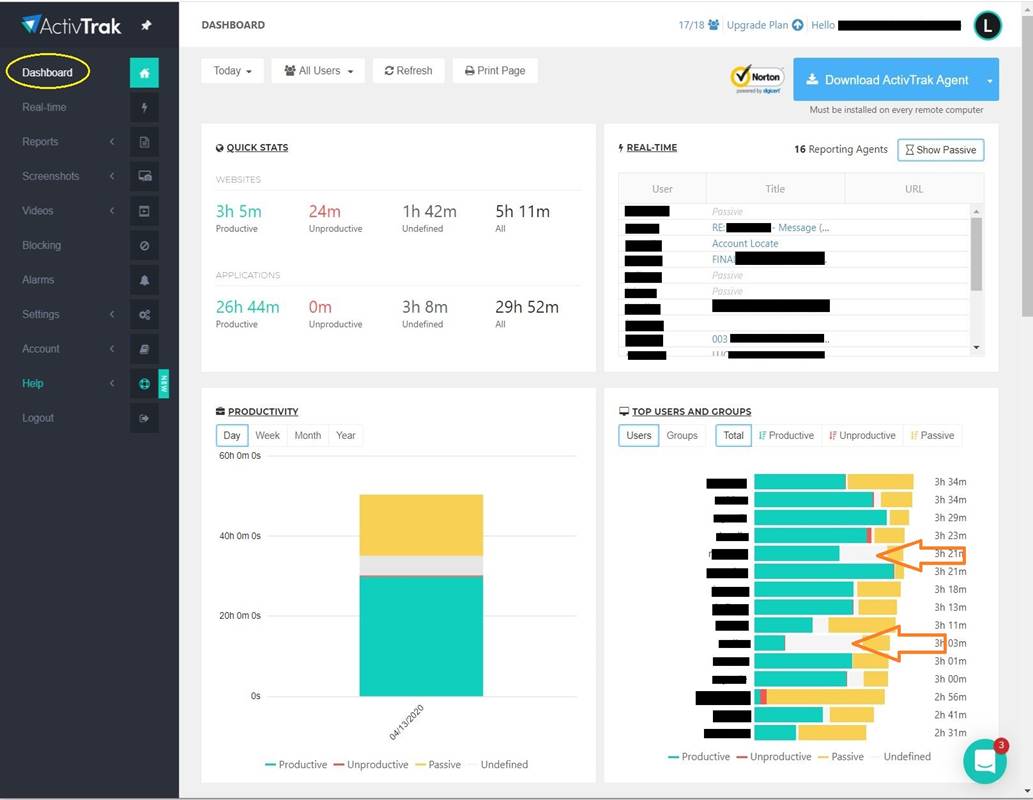Click Real-Time table scrollbar down arrow

976,347
